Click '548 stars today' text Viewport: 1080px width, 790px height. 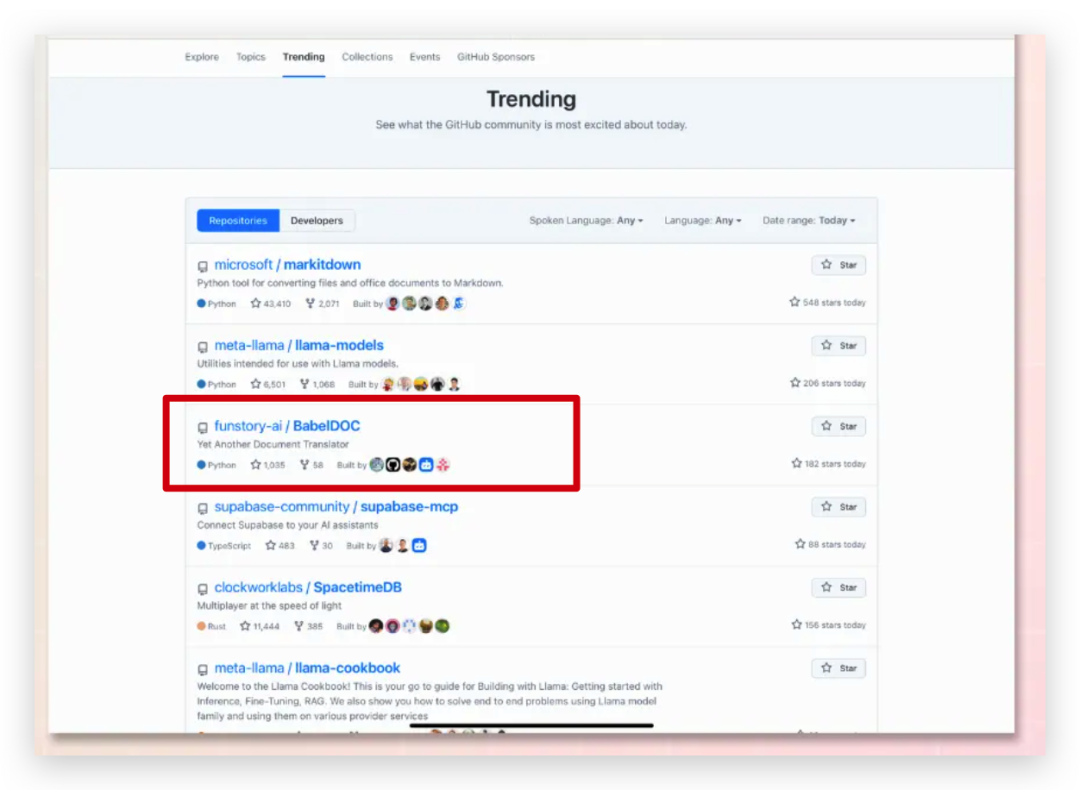pos(827,302)
